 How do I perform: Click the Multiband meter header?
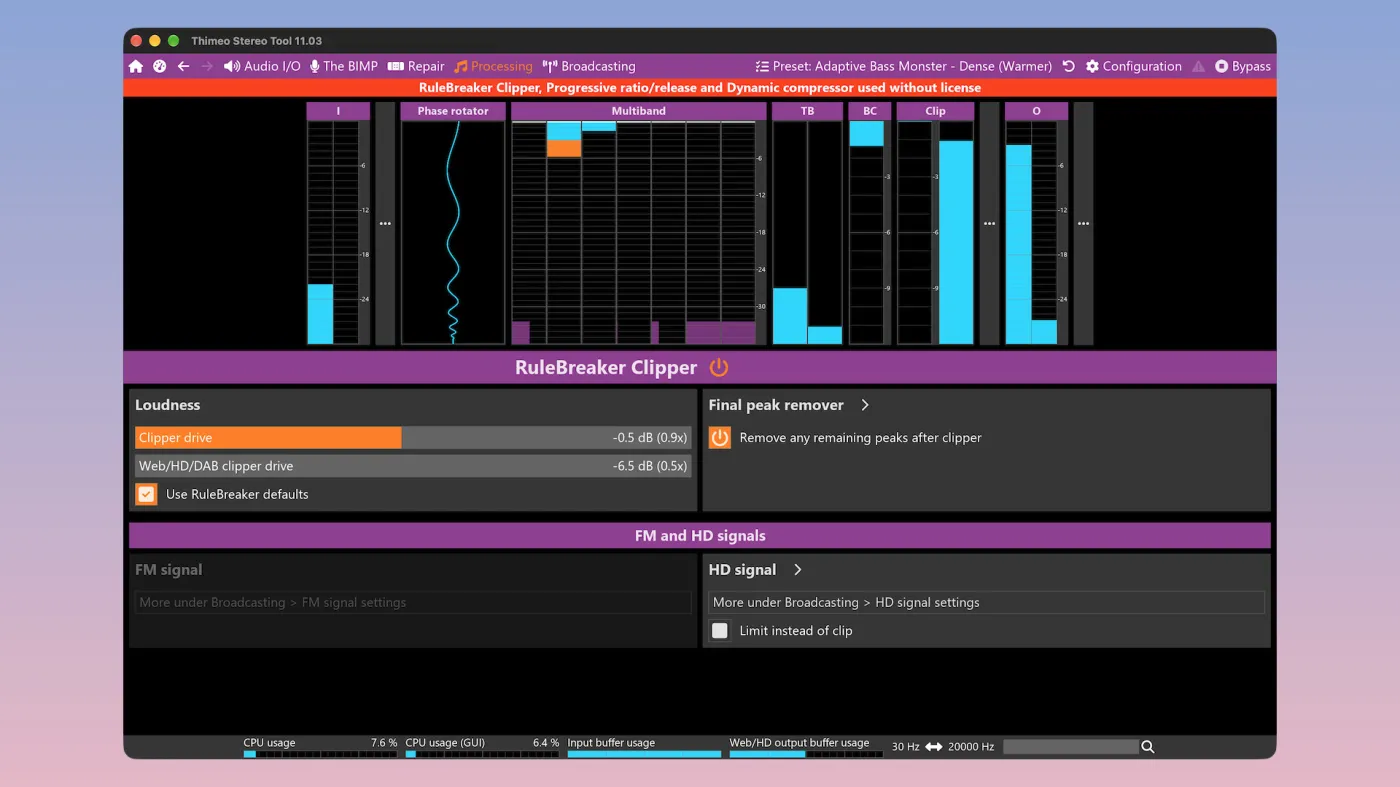click(x=639, y=111)
